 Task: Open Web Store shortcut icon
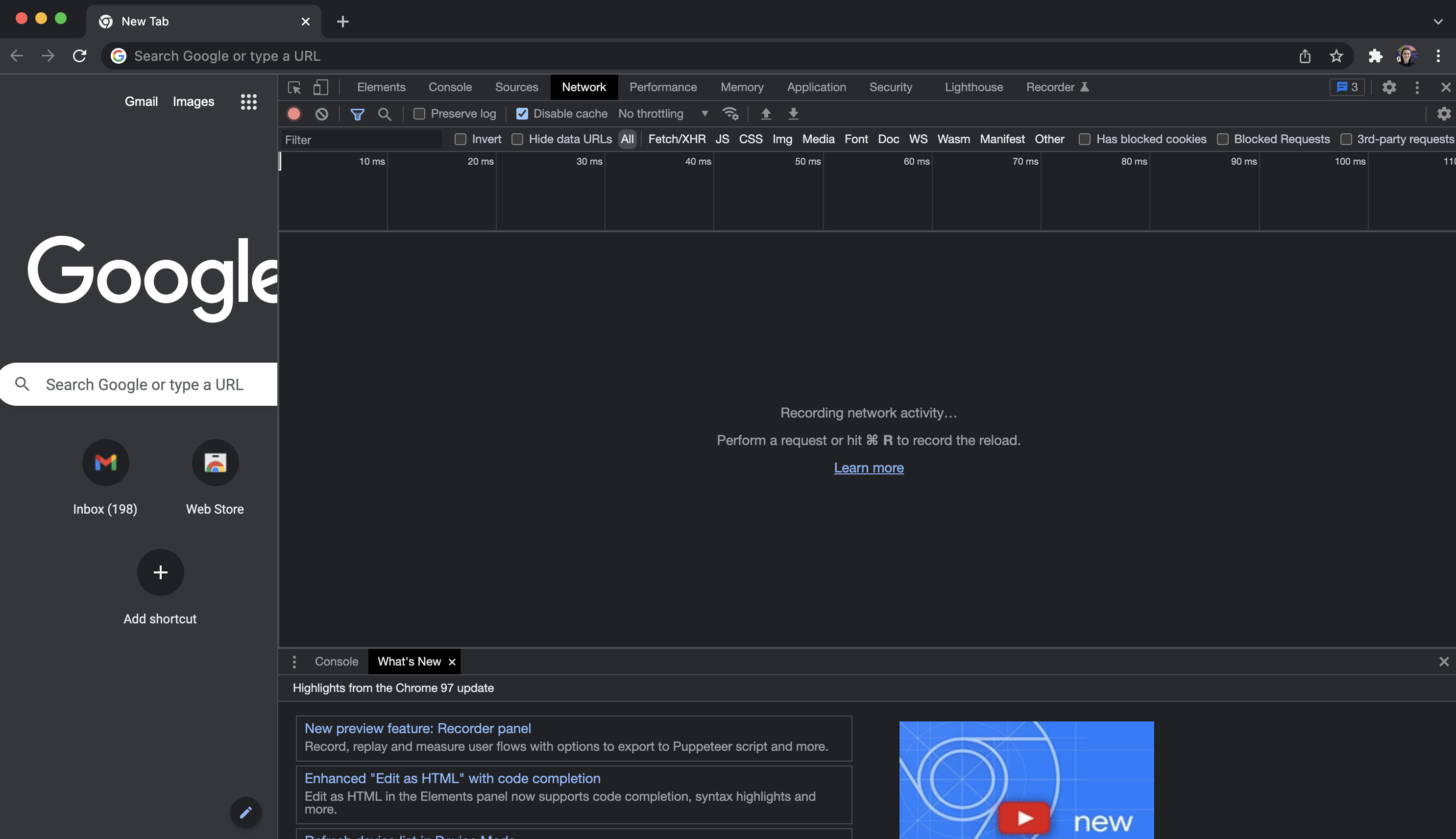216,463
